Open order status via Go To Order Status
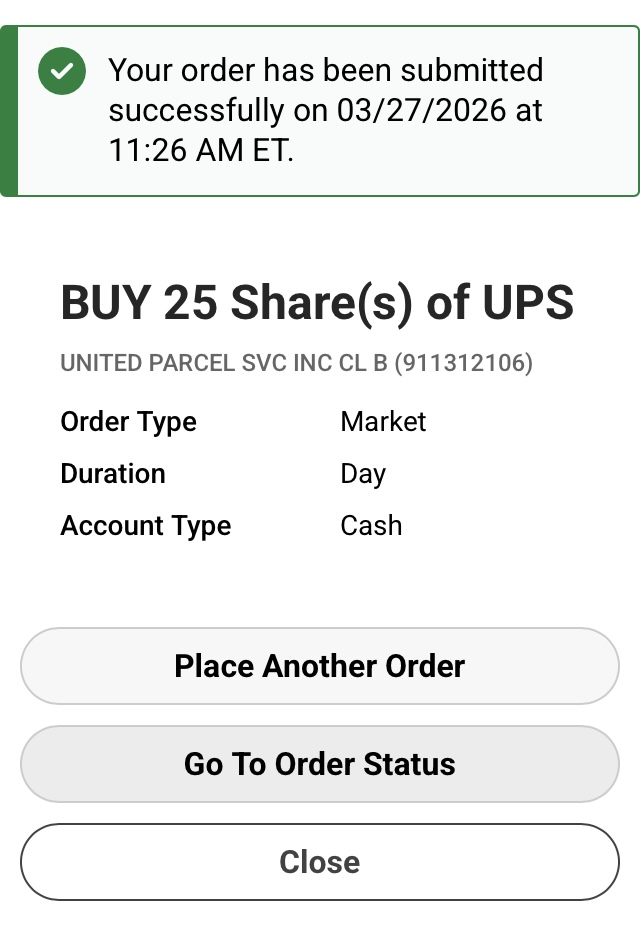The image size is (640, 941). pyautogui.click(x=320, y=764)
